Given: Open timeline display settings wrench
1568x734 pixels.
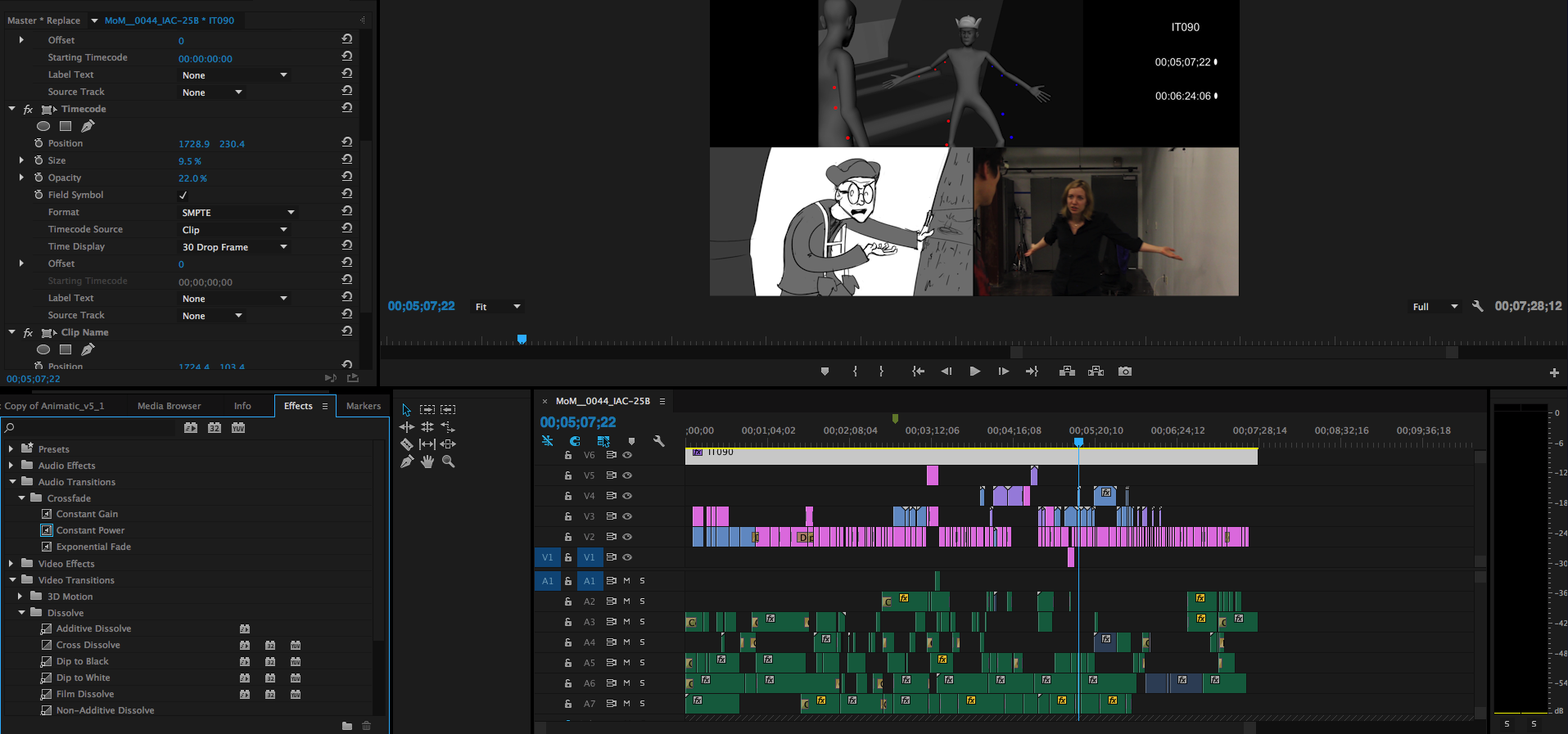Looking at the screenshot, I should pos(658,441).
